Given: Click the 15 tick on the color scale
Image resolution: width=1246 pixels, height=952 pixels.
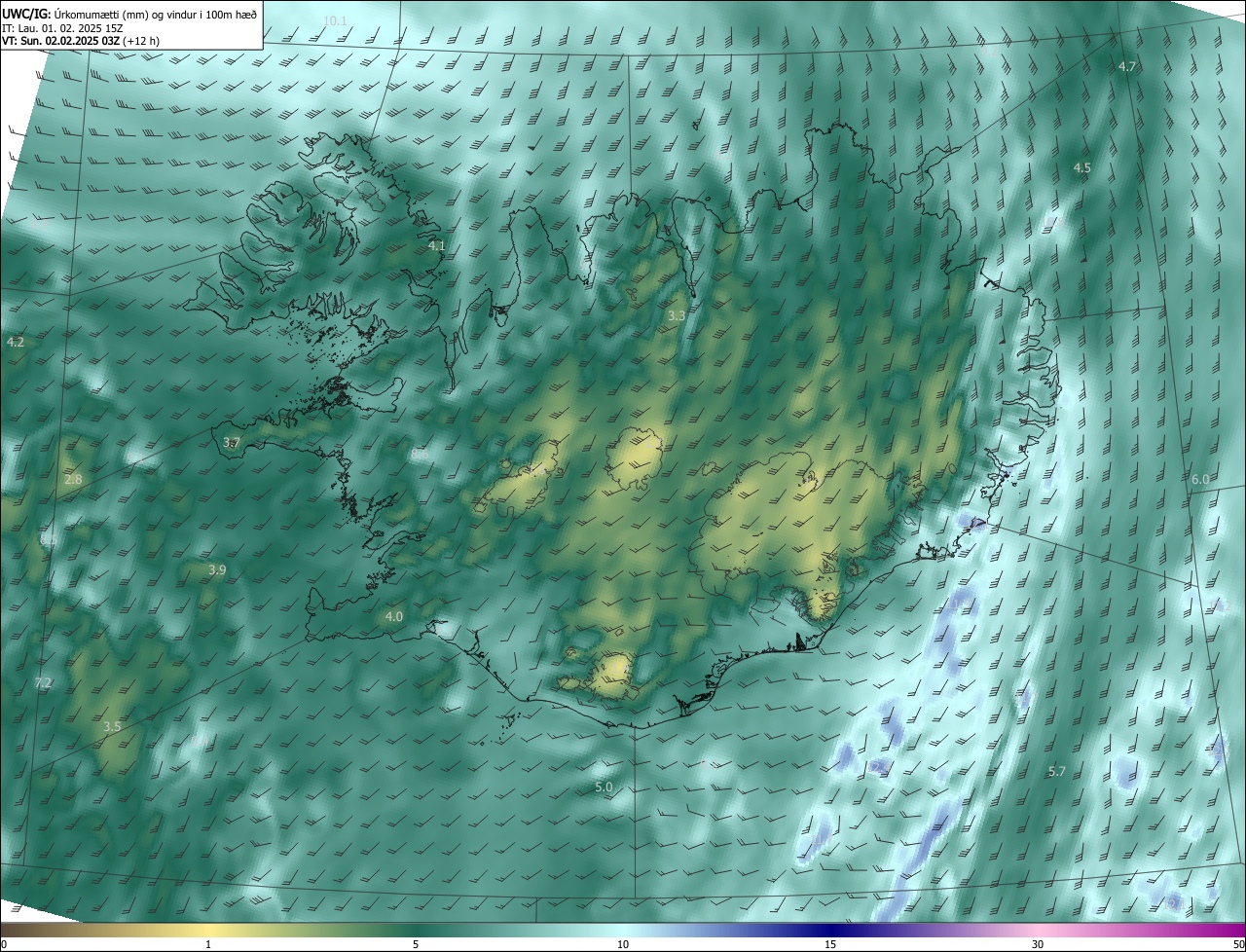Looking at the screenshot, I should coord(830,944).
